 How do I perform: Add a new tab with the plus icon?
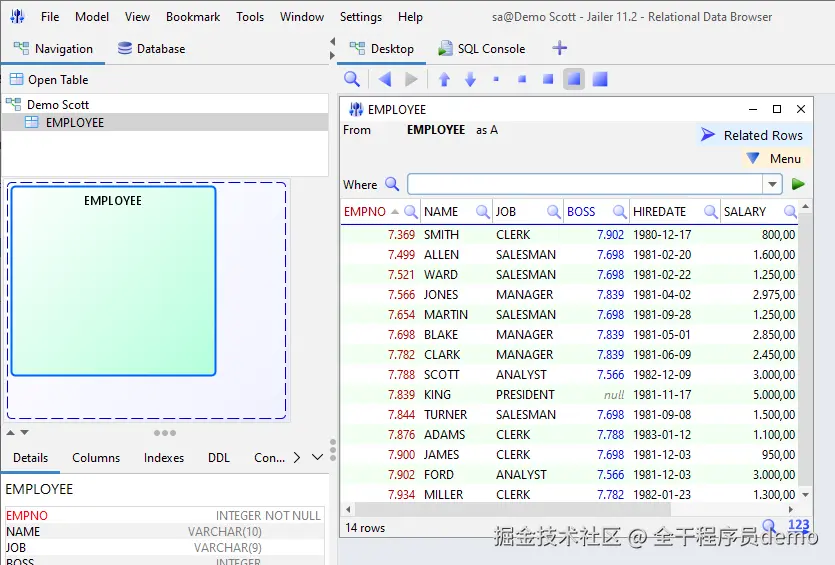560,48
